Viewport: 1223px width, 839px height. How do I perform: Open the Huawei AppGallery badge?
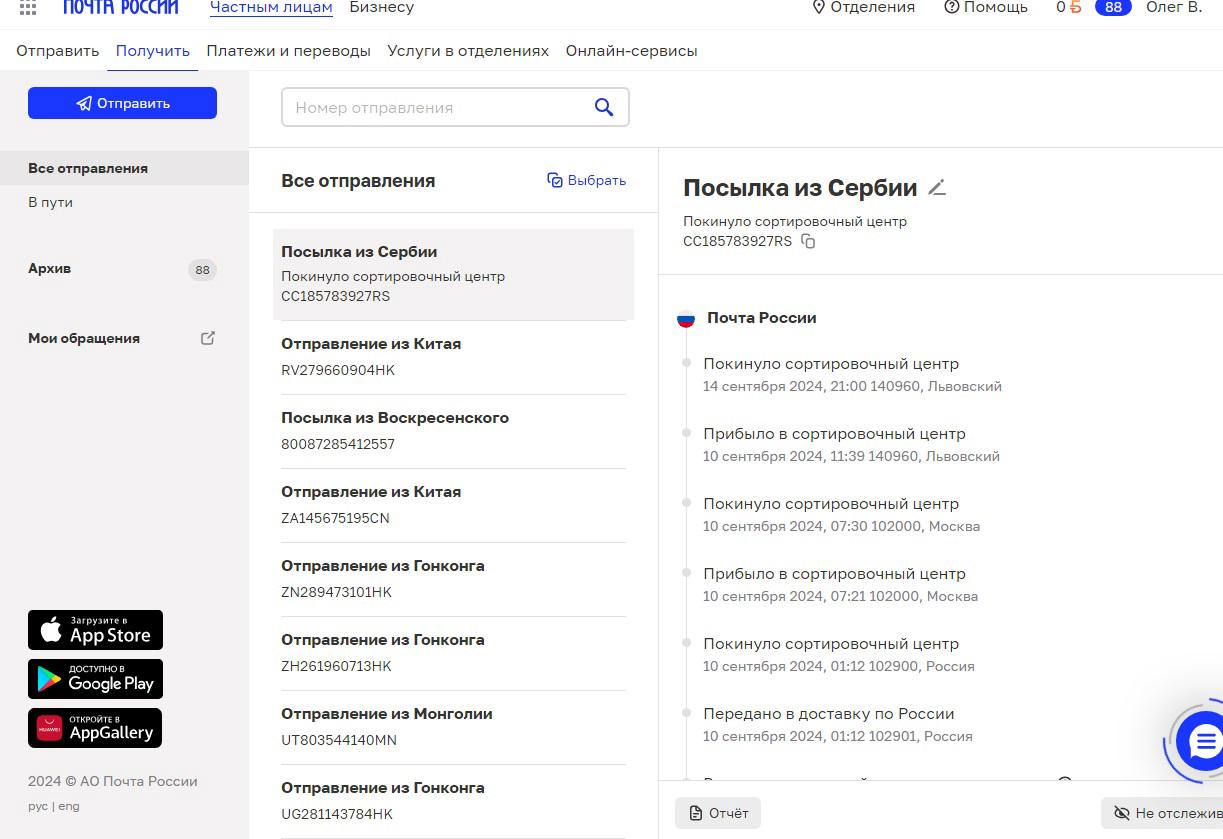(95, 728)
